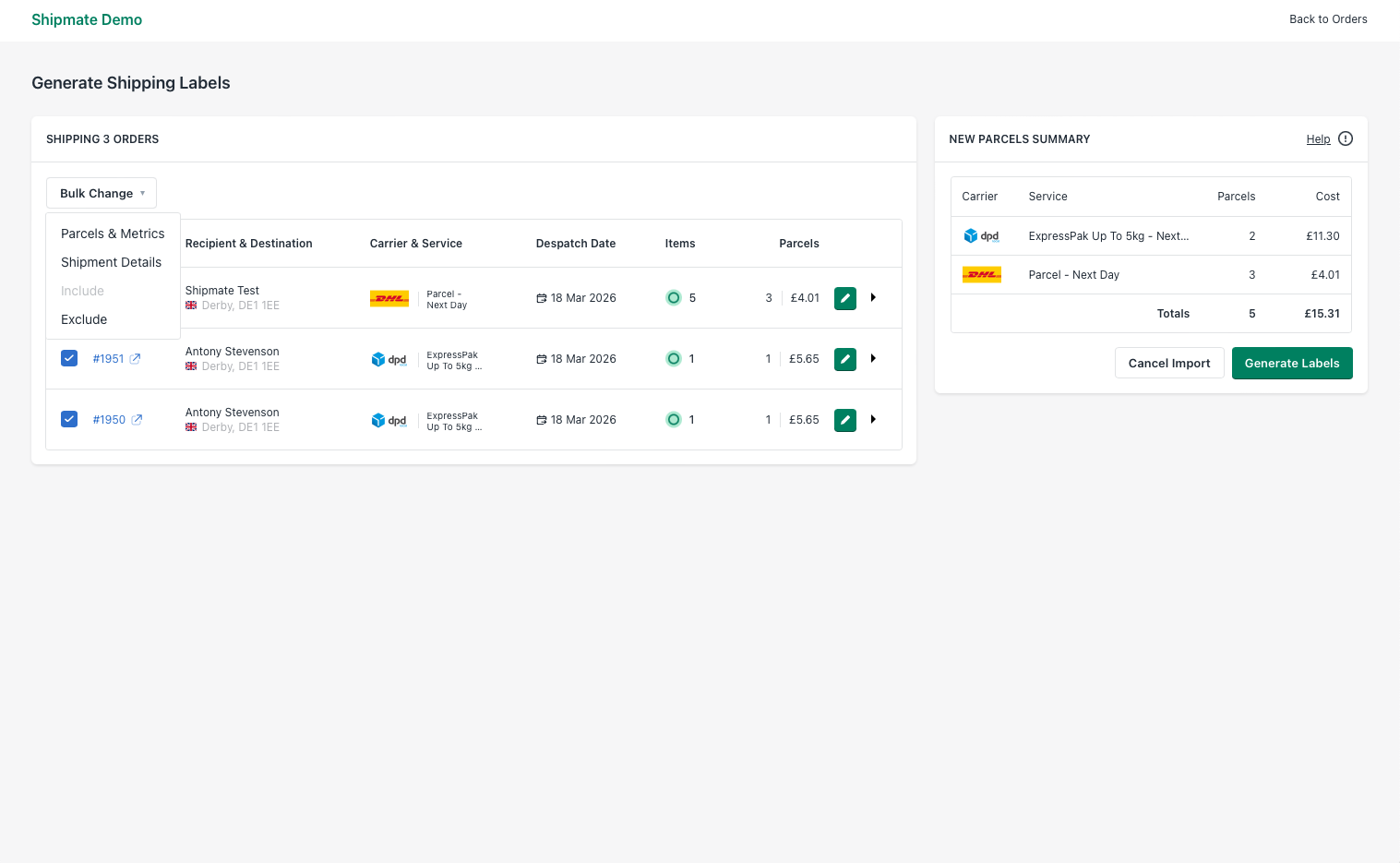Viewport: 1400px width, 863px height.
Task: Edit the parcel for order #1950
Action: [x=844, y=419]
